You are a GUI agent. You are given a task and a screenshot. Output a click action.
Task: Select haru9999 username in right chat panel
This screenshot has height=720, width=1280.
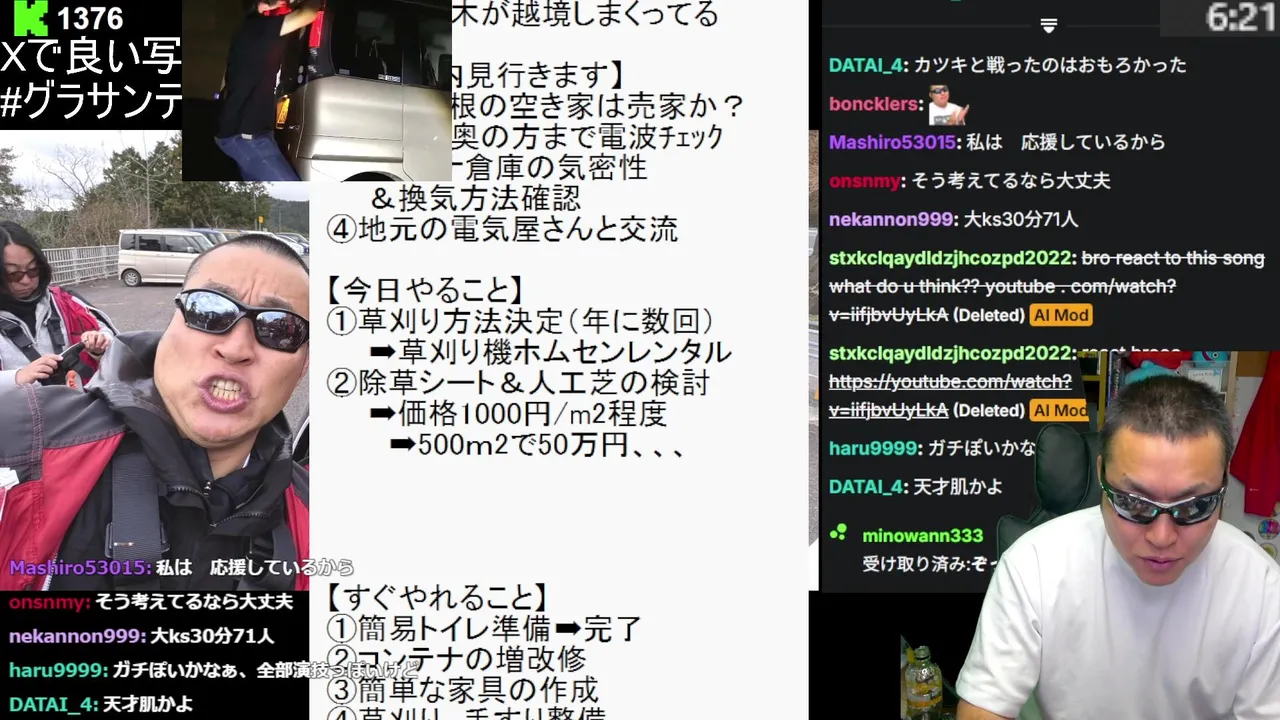(x=874, y=449)
